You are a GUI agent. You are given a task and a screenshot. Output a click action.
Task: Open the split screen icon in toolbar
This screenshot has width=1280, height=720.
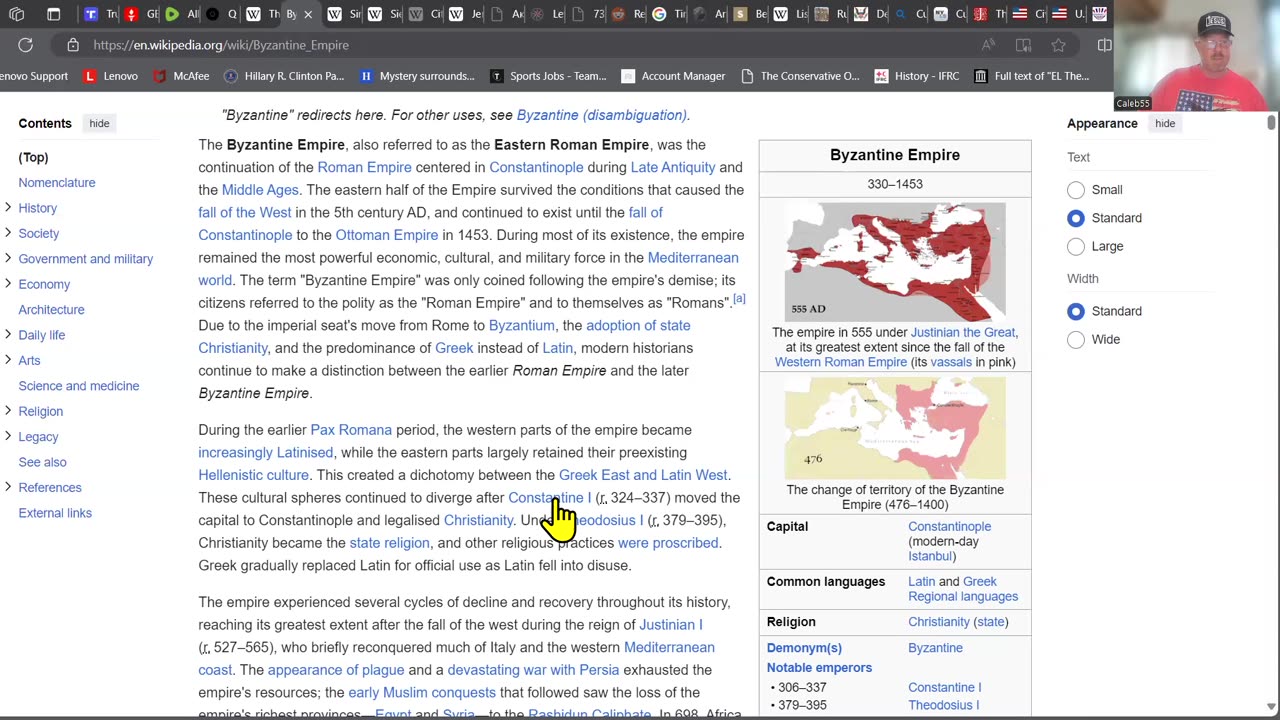(x=1104, y=45)
